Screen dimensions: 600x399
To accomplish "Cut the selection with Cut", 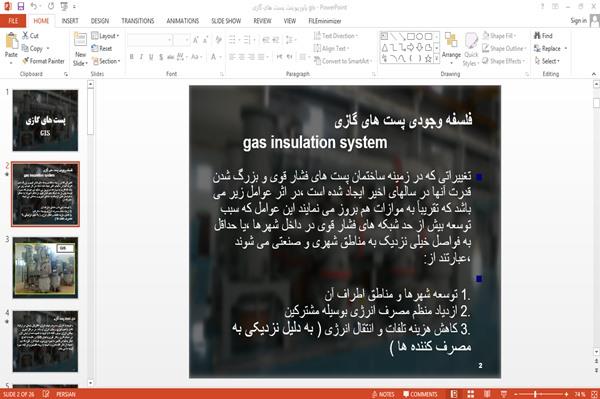I will click(30, 36).
